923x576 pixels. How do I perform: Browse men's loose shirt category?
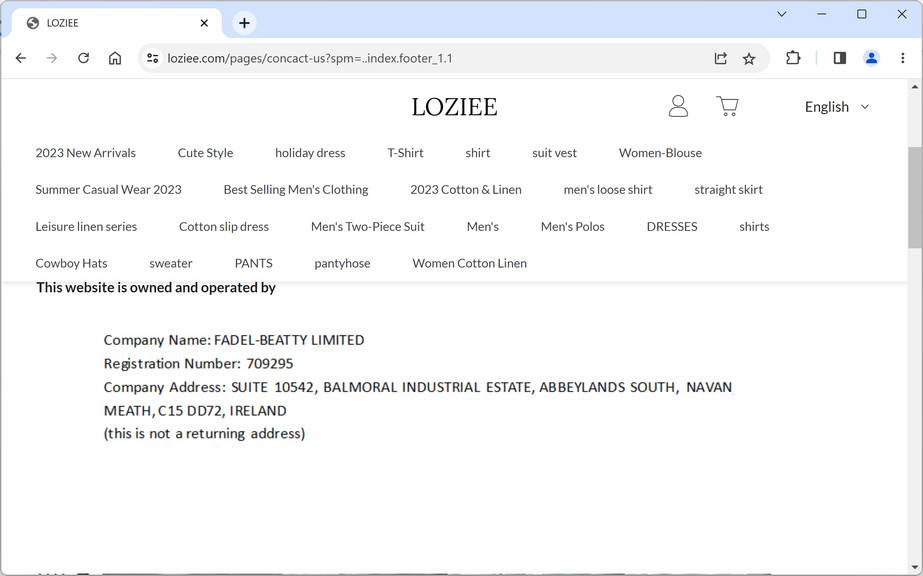pos(608,189)
